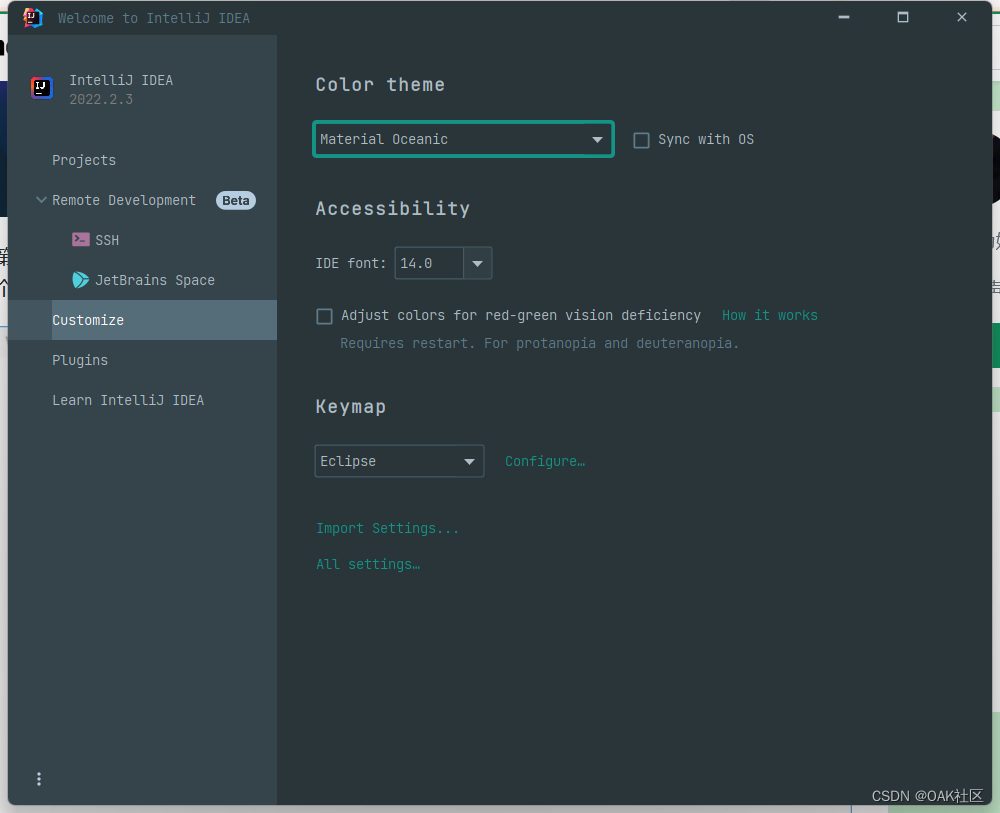1000x813 pixels.
Task: Click the keymap Configure link
Action: (545, 461)
